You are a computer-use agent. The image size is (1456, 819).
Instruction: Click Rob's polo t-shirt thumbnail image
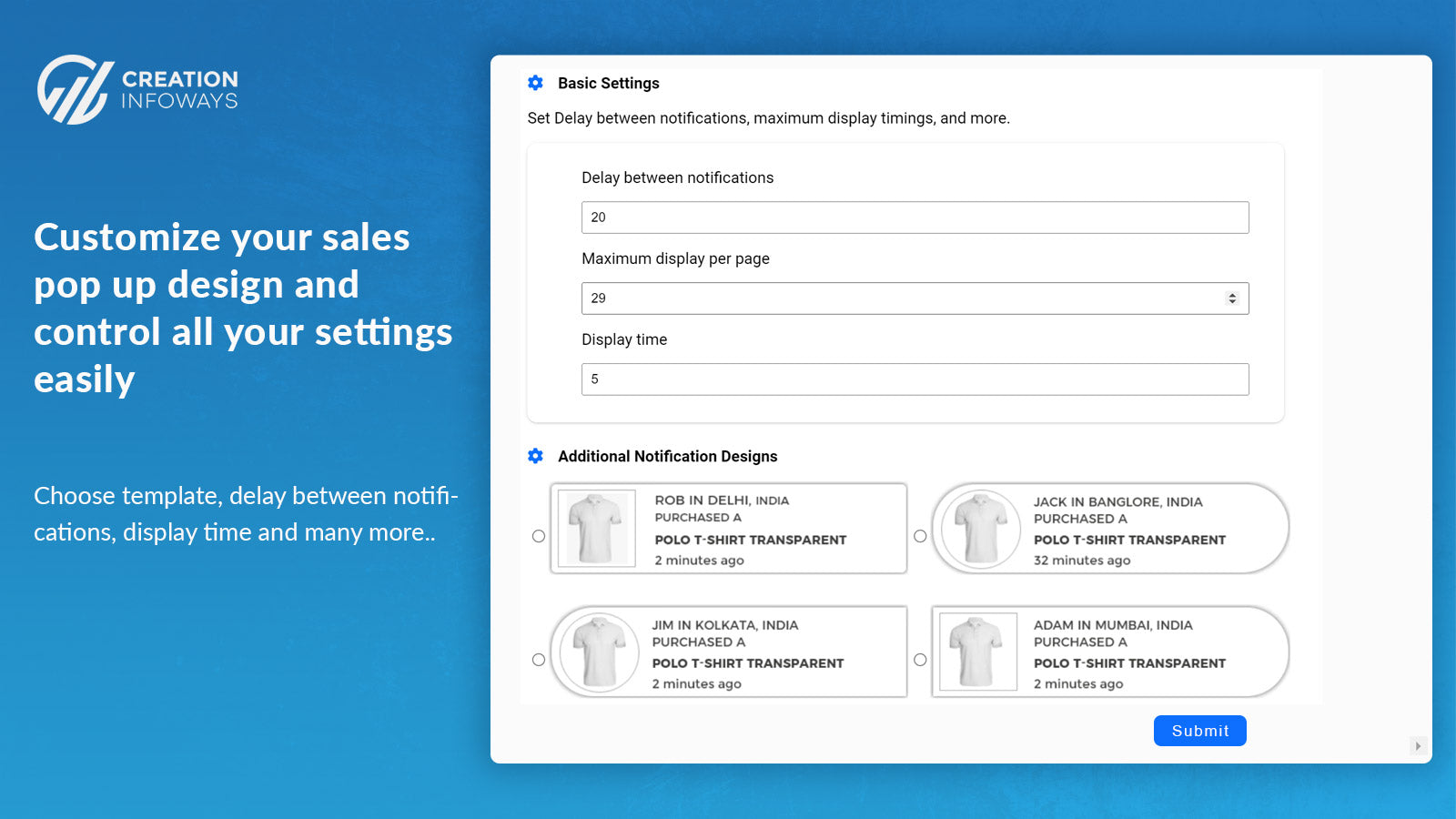click(x=597, y=528)
